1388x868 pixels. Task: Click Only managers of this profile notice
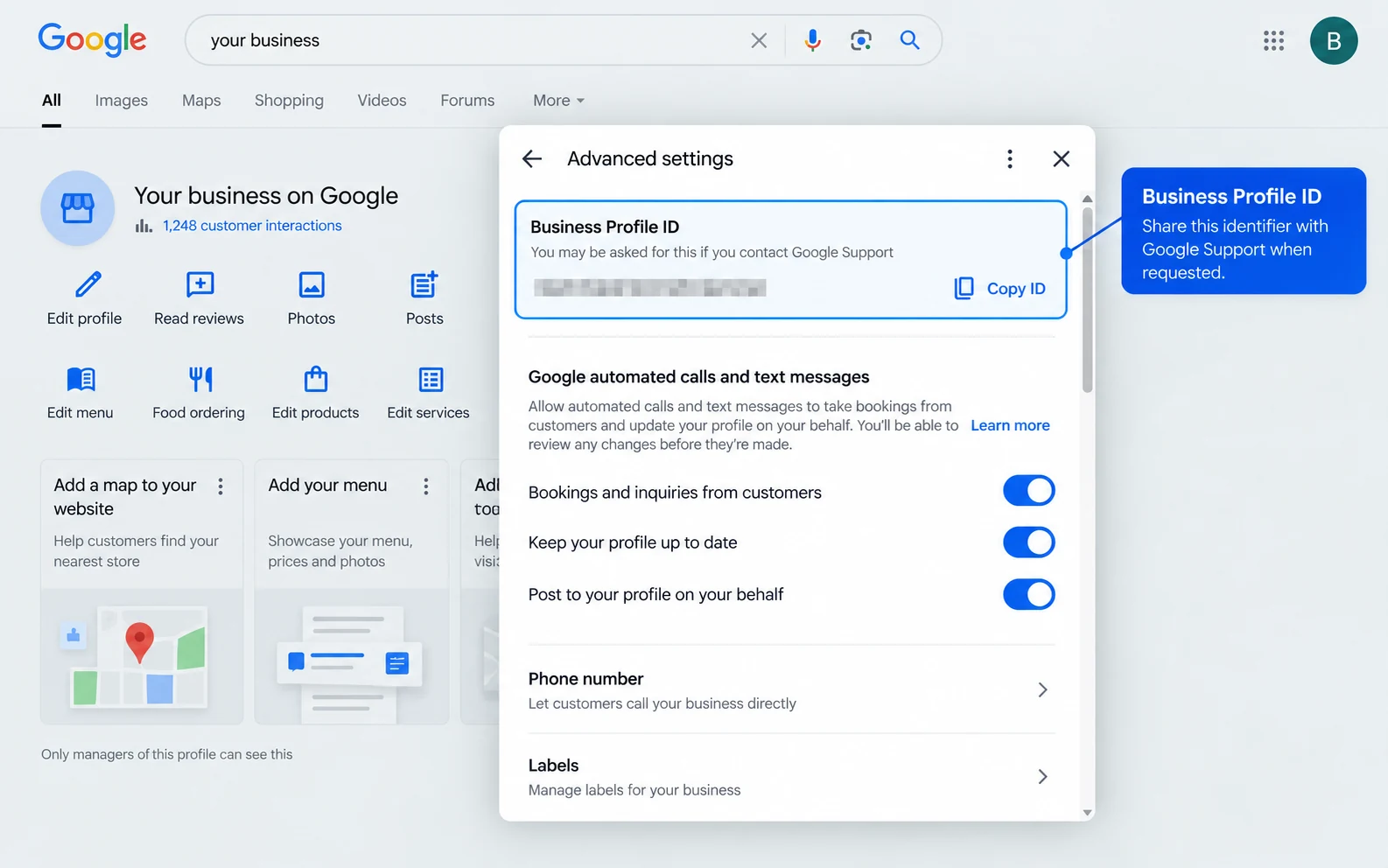pyautogui.click(x=167, y=754)
